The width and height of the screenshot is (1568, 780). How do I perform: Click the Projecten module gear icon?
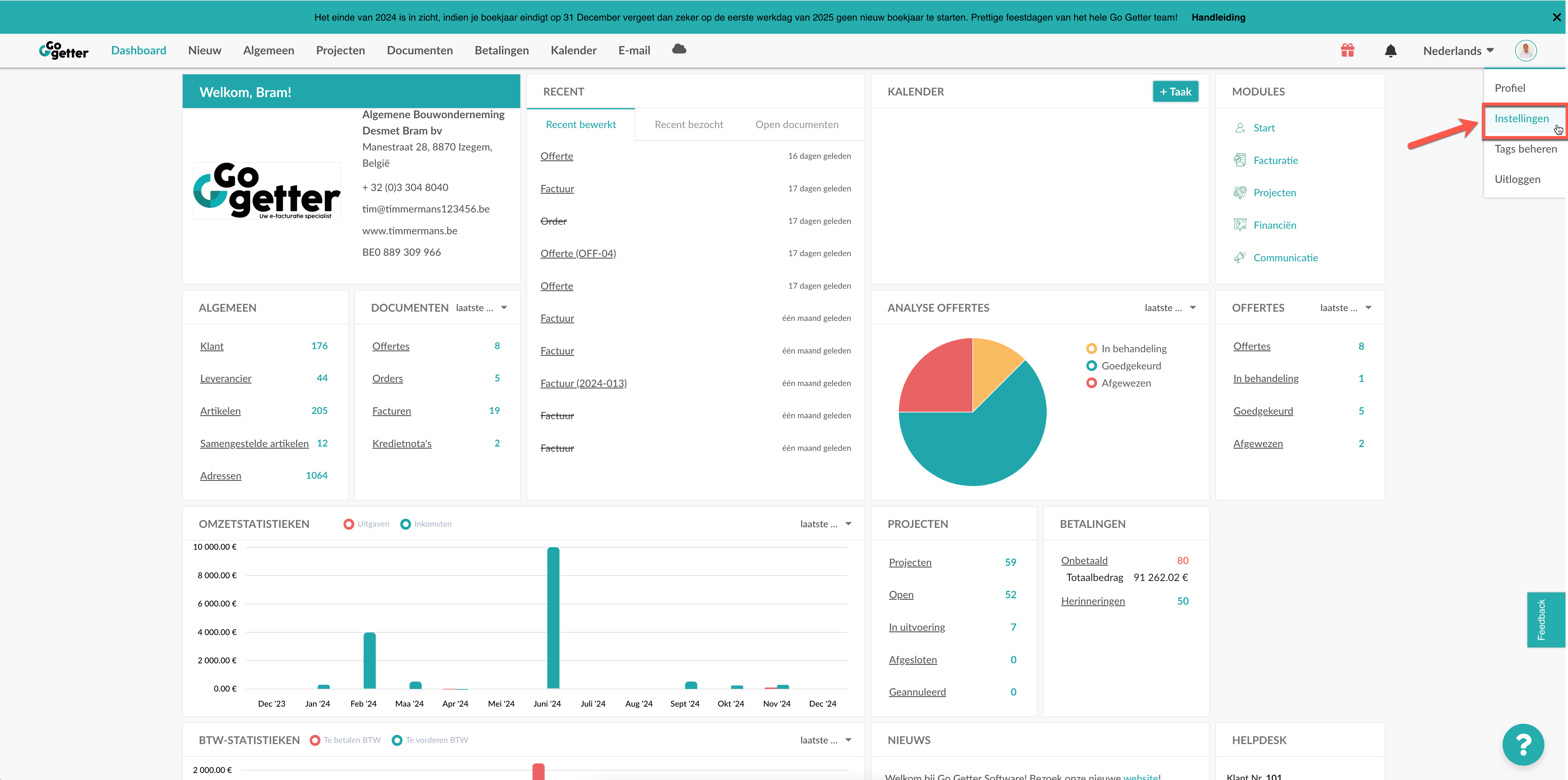click(x=1240, y=193)
